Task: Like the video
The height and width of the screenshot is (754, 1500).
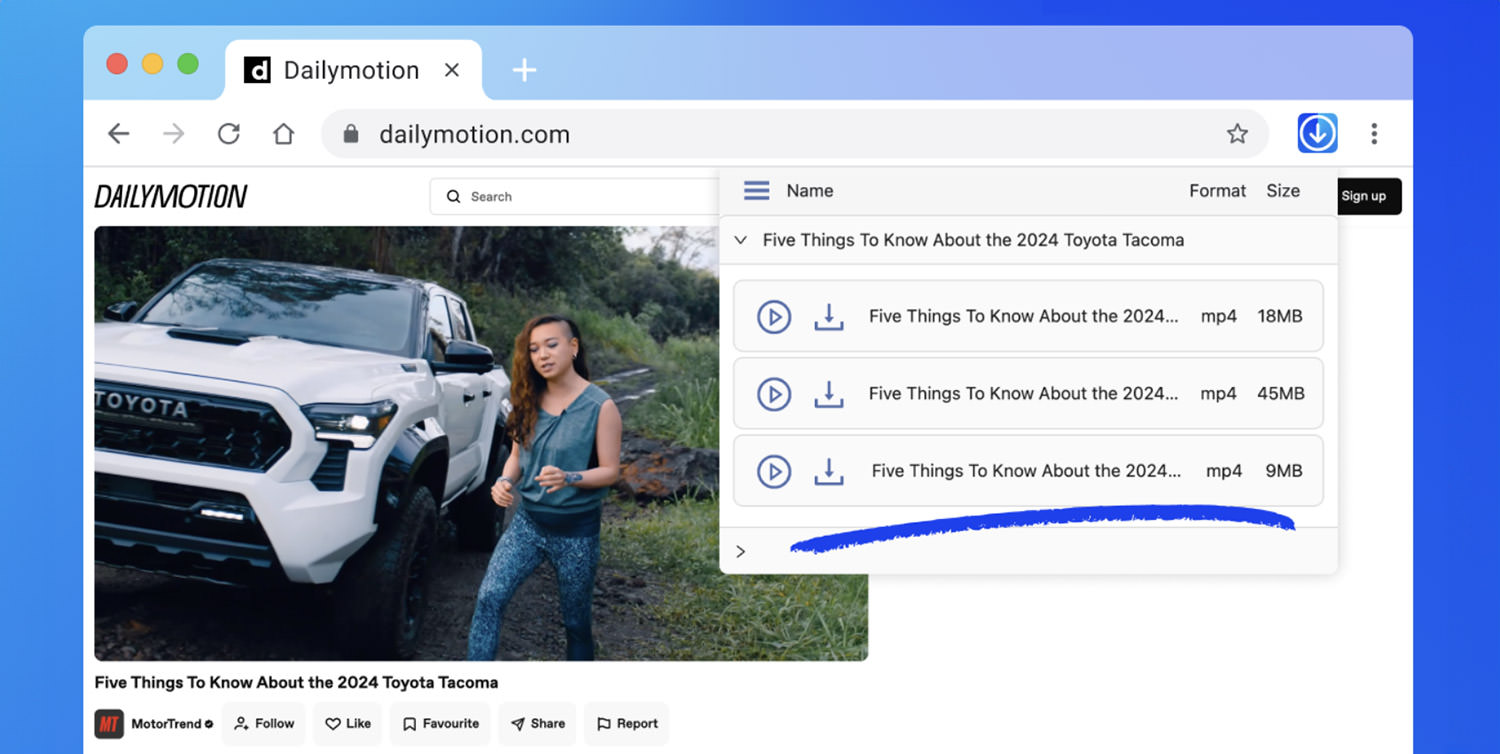Action: (348, 724)
